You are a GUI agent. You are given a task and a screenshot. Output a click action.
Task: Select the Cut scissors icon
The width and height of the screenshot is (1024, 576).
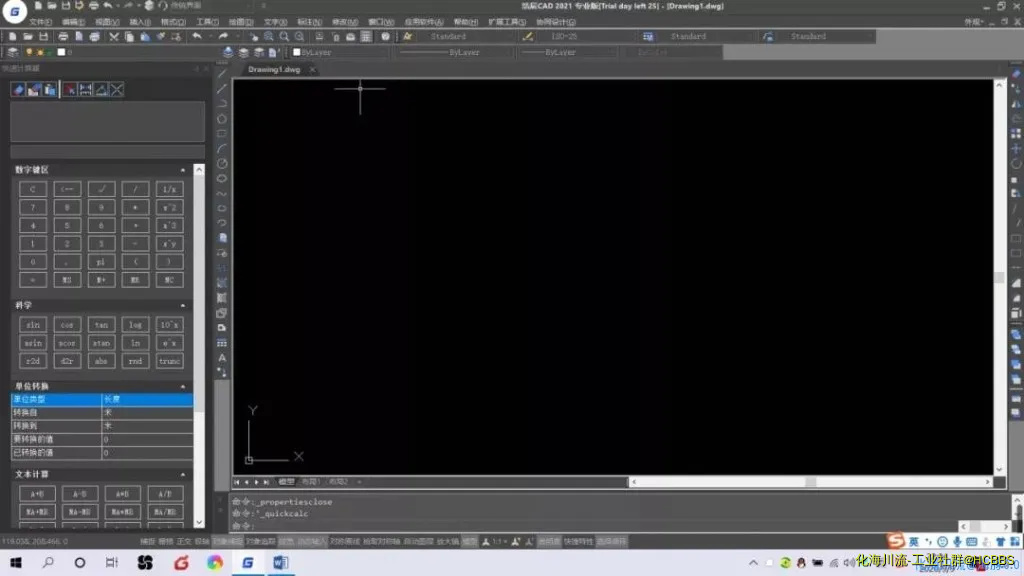point(114,37)
